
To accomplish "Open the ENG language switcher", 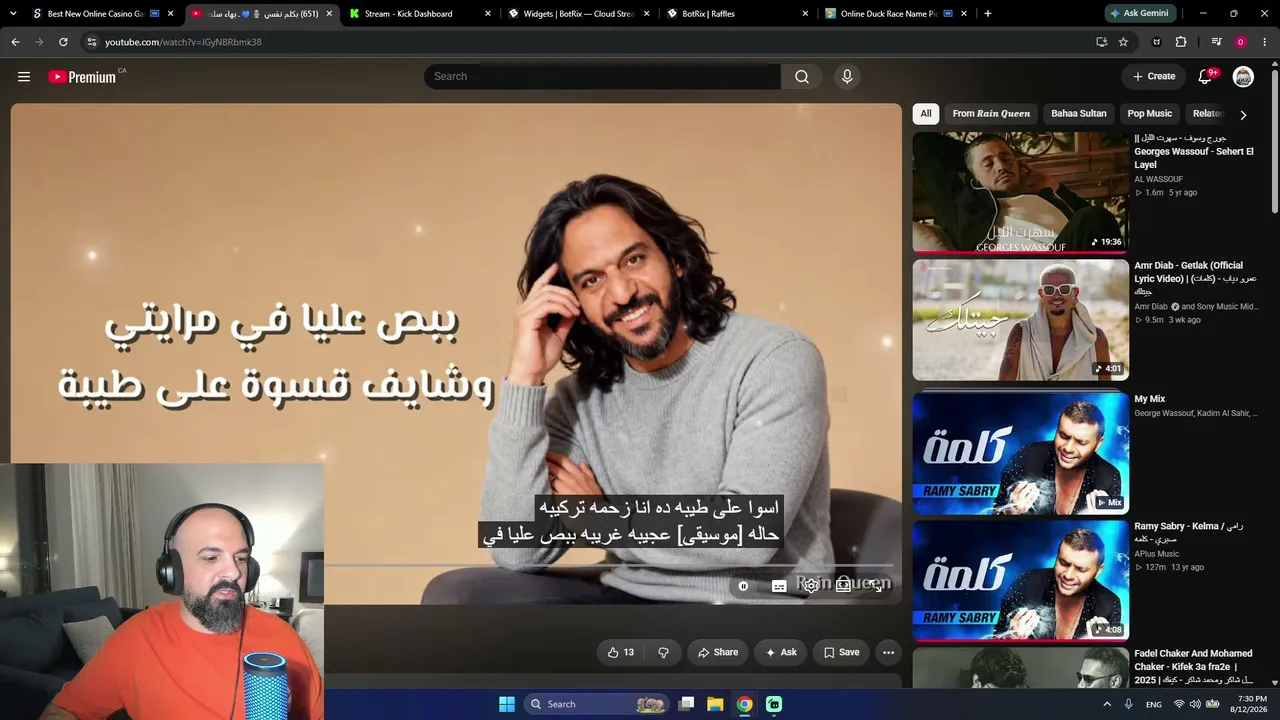I will (1154, 704).
